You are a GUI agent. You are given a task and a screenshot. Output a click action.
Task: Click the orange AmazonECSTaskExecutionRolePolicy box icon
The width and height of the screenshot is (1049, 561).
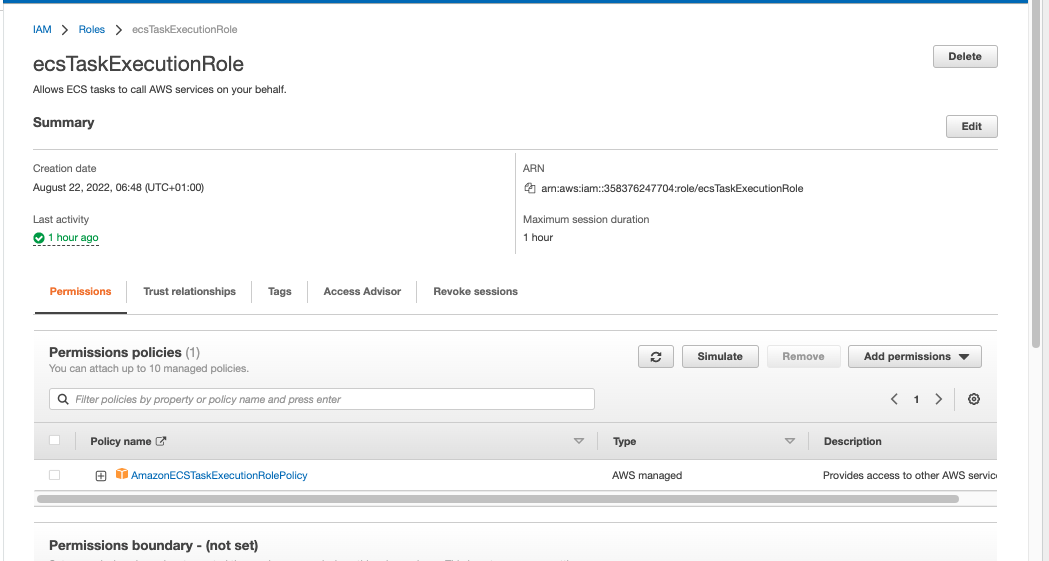click(122, 474)
